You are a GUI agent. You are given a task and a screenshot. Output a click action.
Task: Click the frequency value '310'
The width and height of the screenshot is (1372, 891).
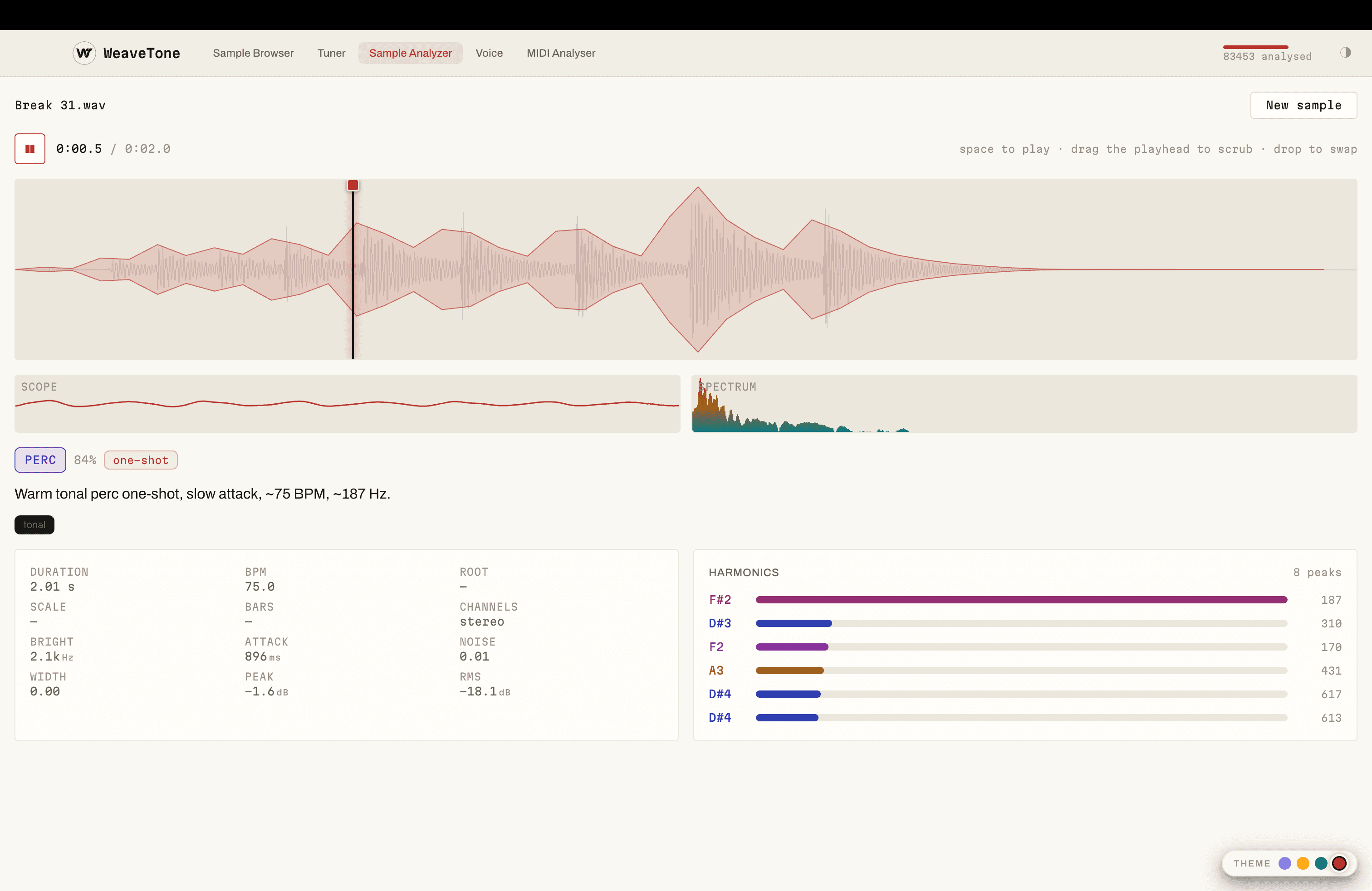[1331, 624]
